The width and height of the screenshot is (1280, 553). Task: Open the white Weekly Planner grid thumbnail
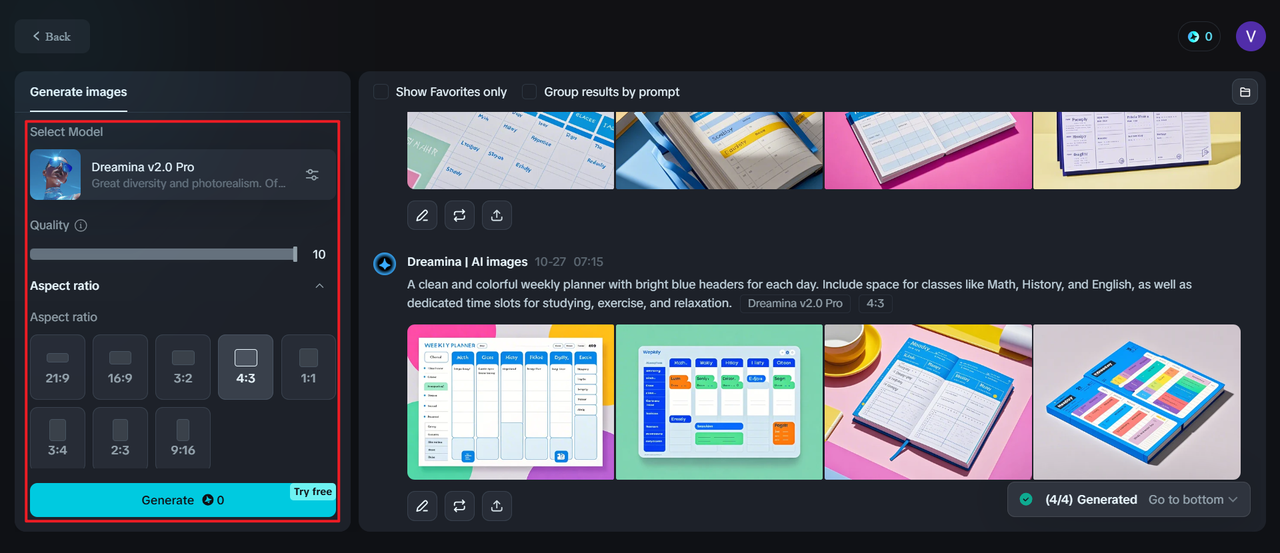click(x=511, y=402)
